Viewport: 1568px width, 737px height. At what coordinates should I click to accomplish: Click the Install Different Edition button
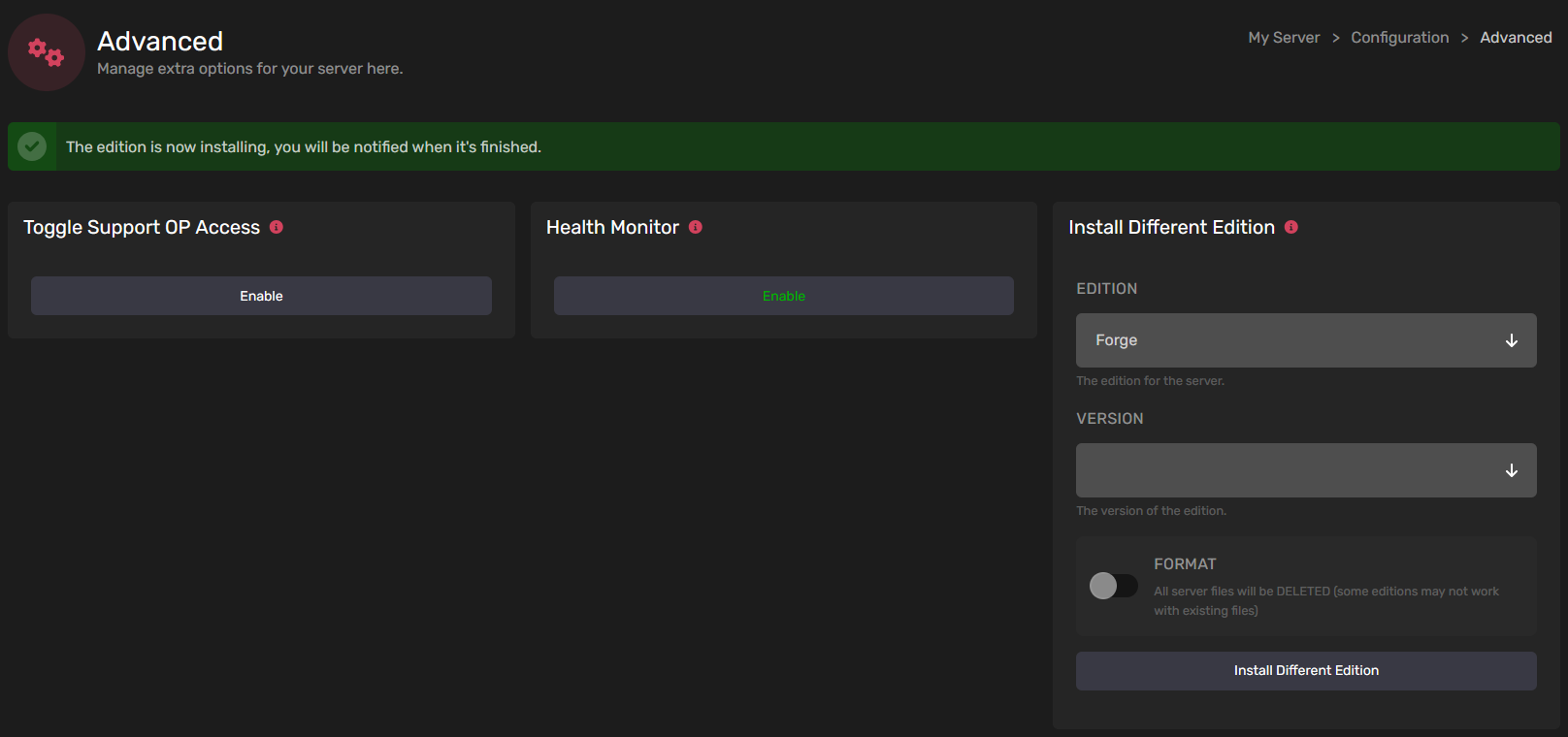pyautogui.click(x=1306, y=671)
